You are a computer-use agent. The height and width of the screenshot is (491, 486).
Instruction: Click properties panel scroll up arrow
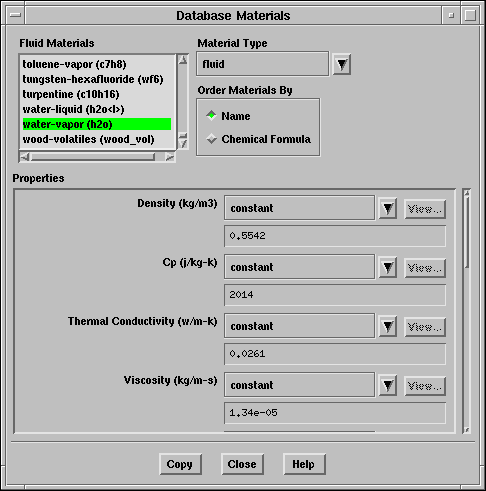coord(467,193)
